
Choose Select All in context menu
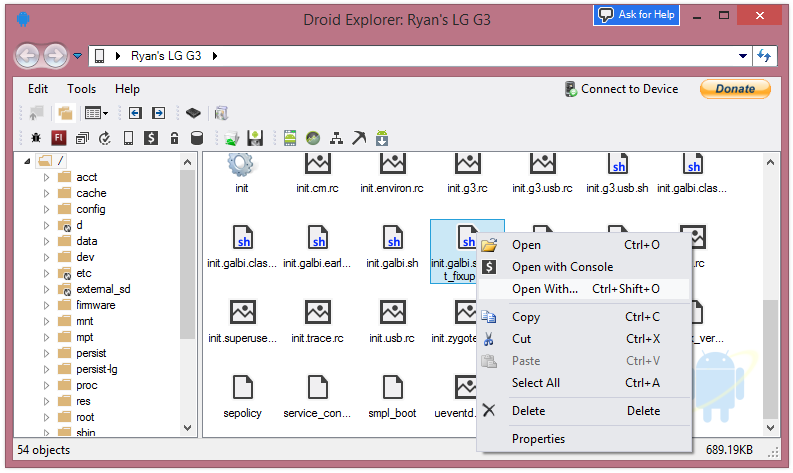tap(584, 383)
